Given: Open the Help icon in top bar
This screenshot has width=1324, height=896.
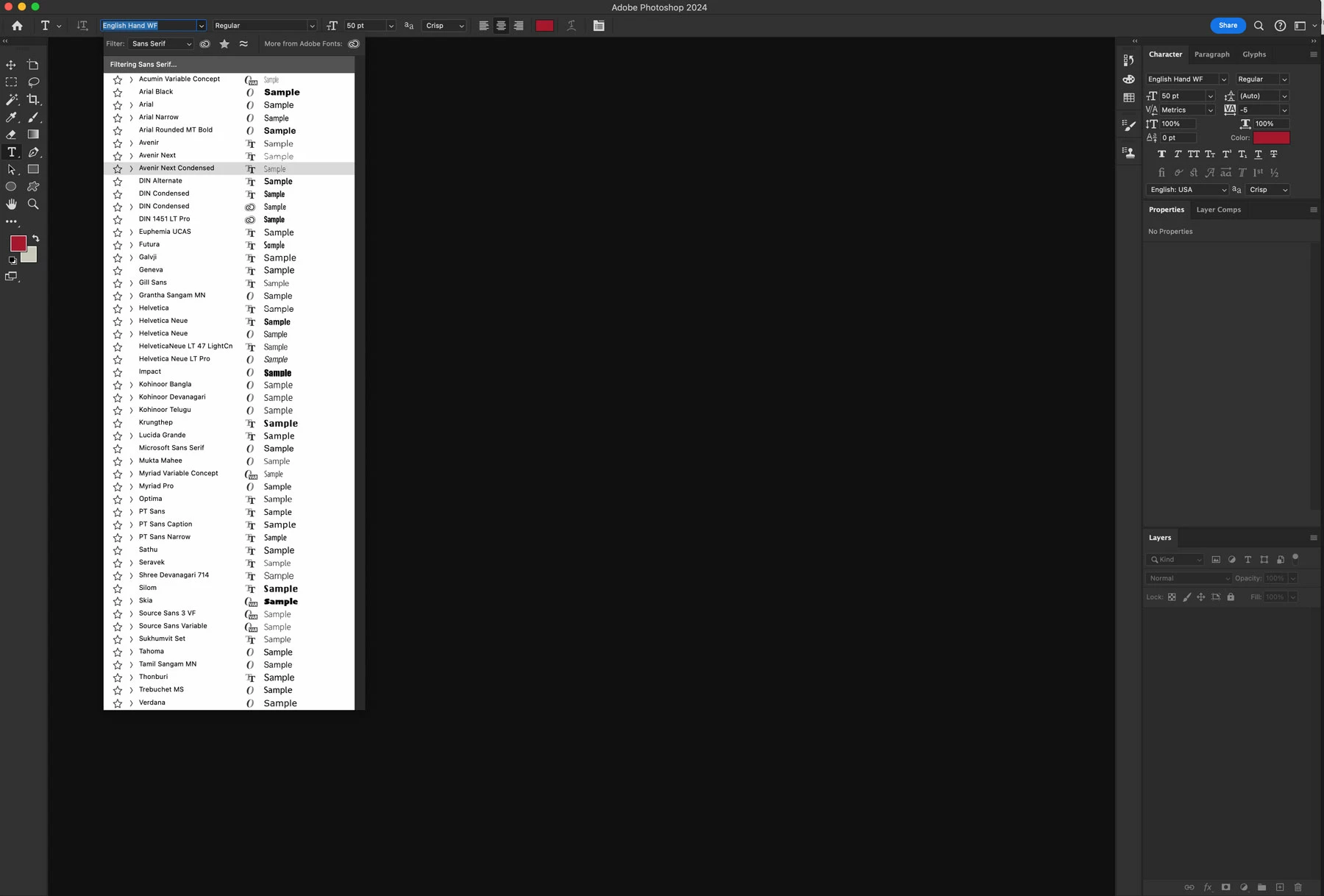Looking at the screenshot, I should tap(1280, 26).
